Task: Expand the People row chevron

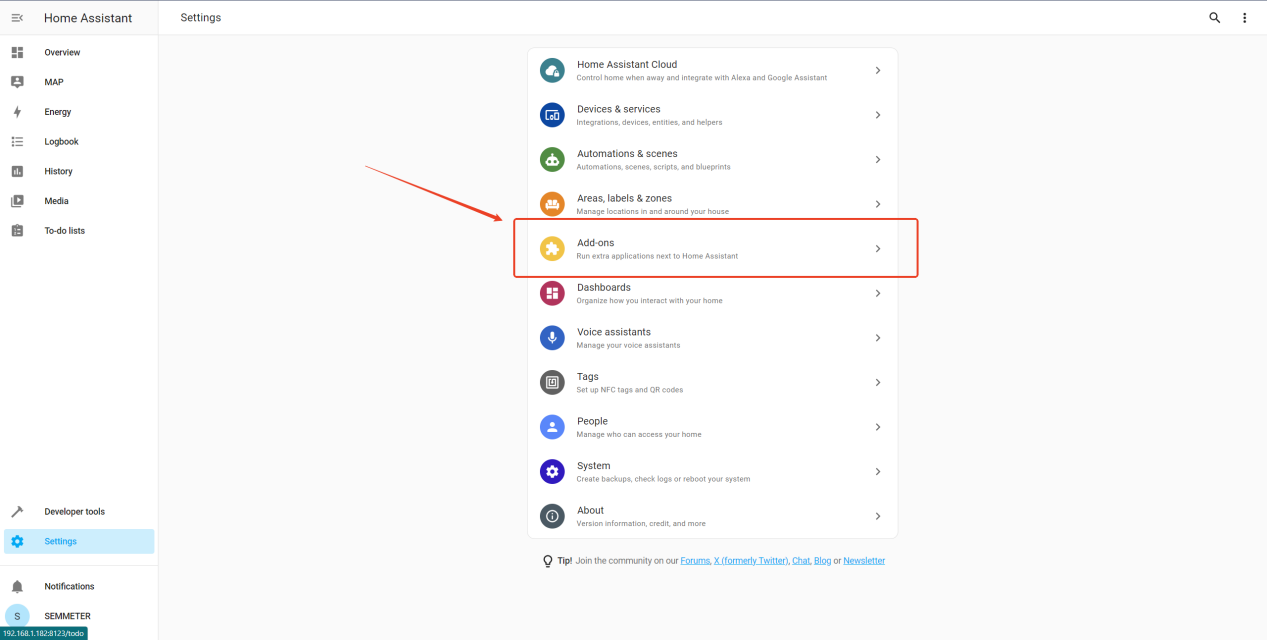Action: 878,427
